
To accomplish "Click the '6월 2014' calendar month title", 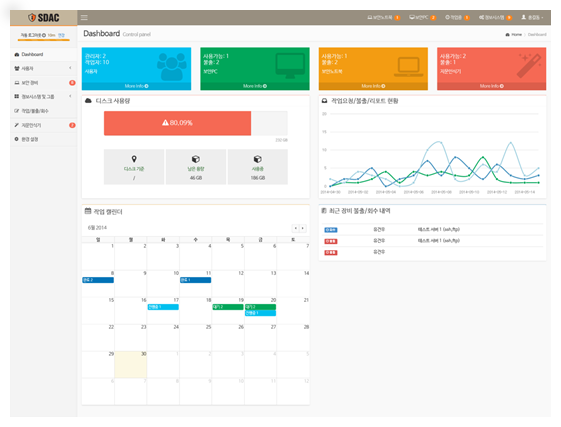I will pyautogui.click(x=97, y=228).
